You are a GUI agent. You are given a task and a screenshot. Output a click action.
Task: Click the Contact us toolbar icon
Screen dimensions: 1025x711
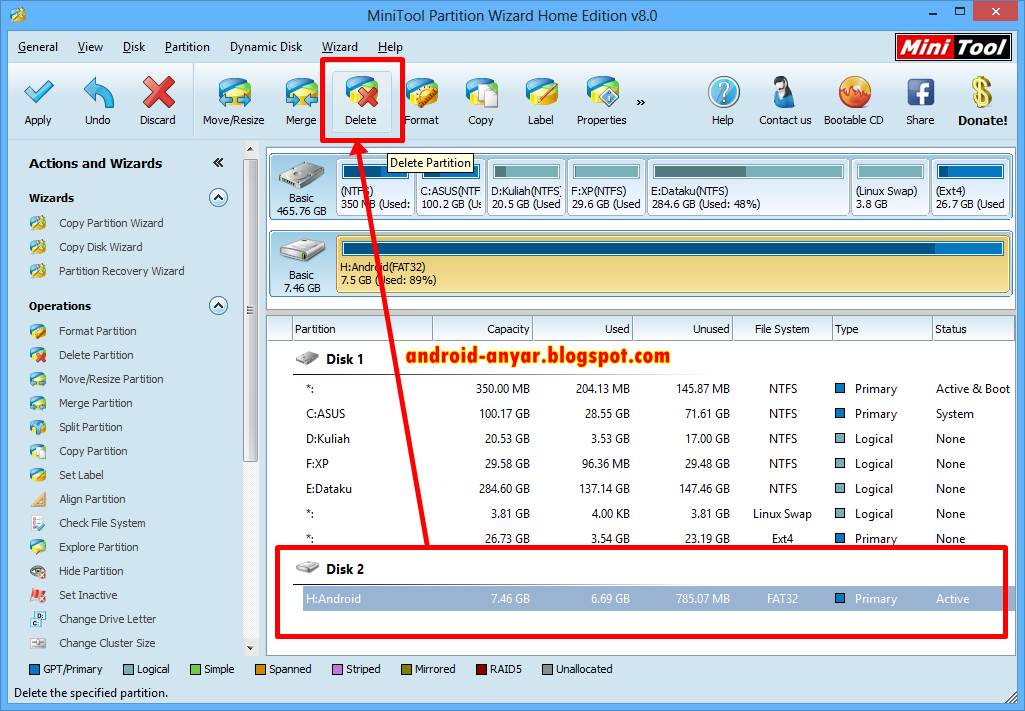(x=784, y=92)
